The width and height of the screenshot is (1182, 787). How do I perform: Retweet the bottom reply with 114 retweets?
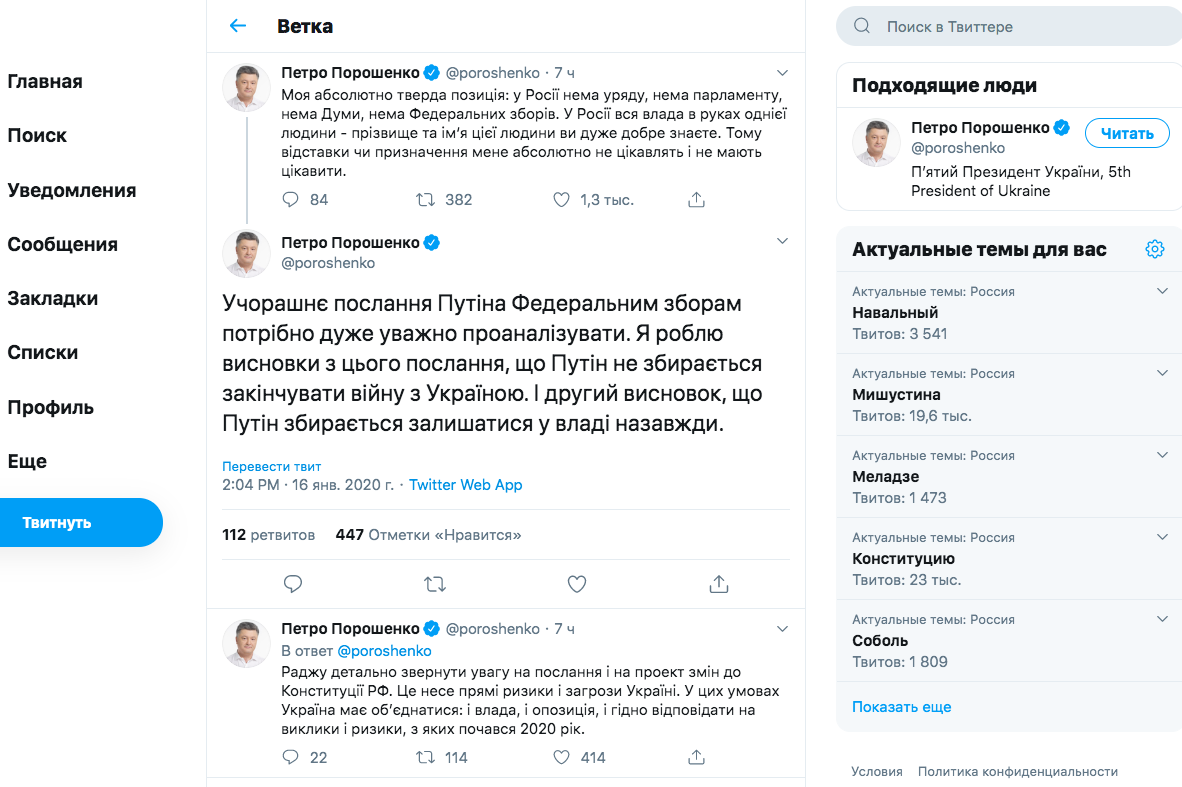(426, 757)
